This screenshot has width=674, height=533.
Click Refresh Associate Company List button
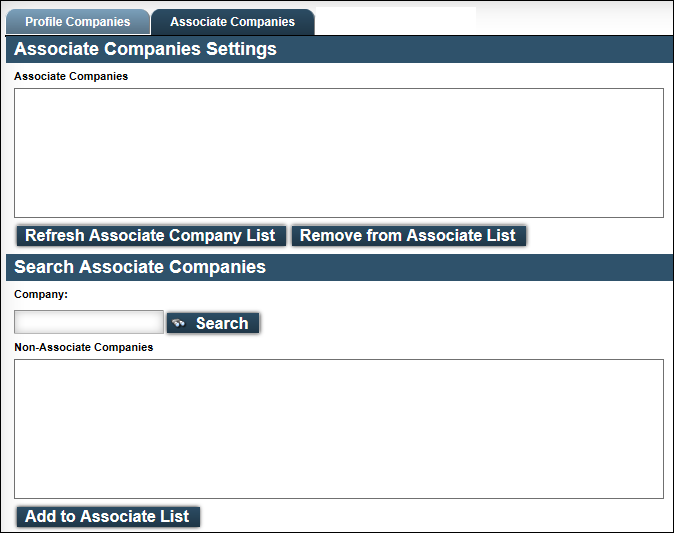pyautogui.click(x=151, y=236)
